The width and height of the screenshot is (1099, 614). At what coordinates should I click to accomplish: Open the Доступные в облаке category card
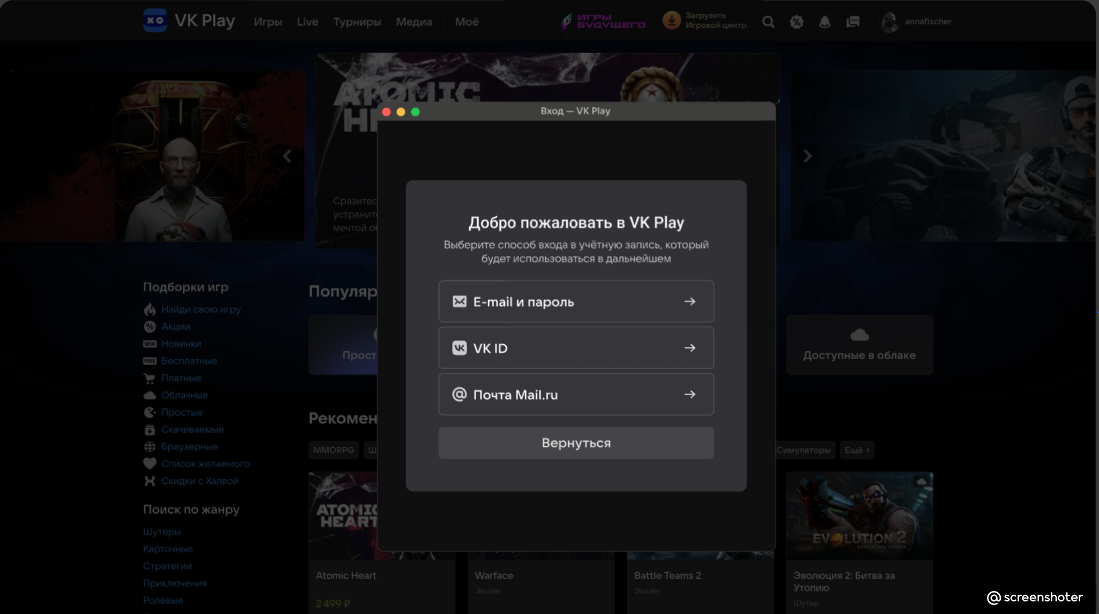(x=859, y=345)
